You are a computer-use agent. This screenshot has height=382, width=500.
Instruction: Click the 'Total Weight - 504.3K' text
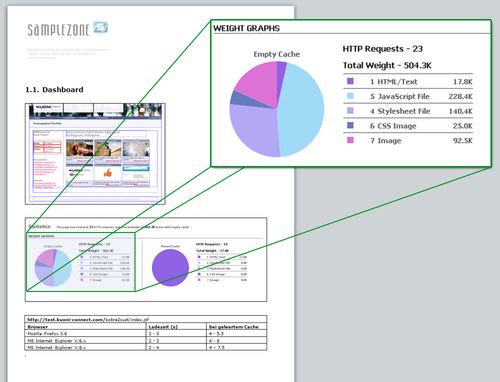coord(387,66)
